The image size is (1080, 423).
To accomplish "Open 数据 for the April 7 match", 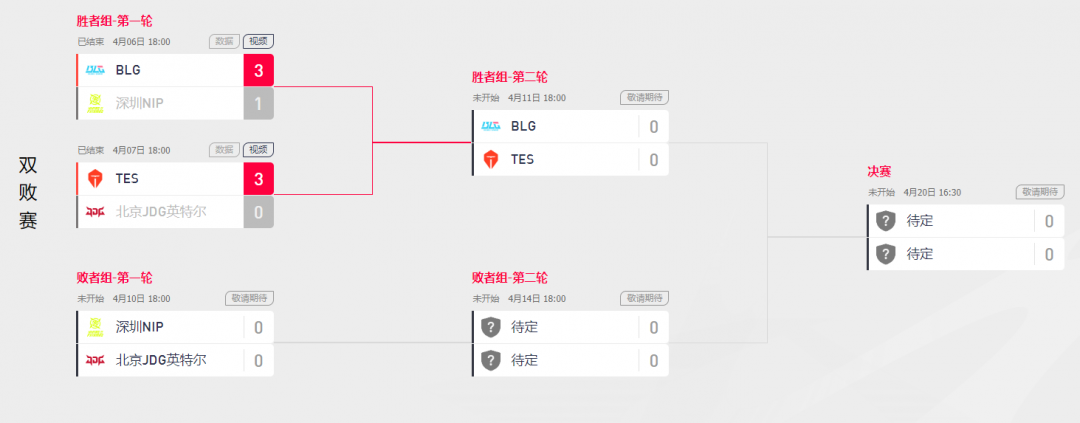I will pyautogui.click(x=225, y=149).
